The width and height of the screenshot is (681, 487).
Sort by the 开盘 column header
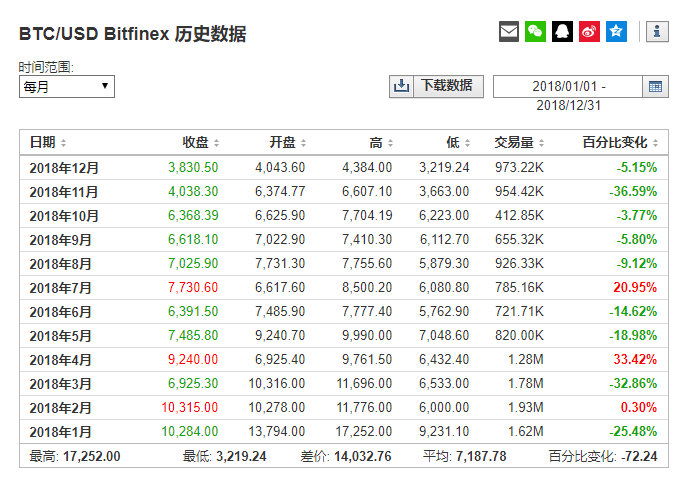pyautogui.click(x=288, y=142)
